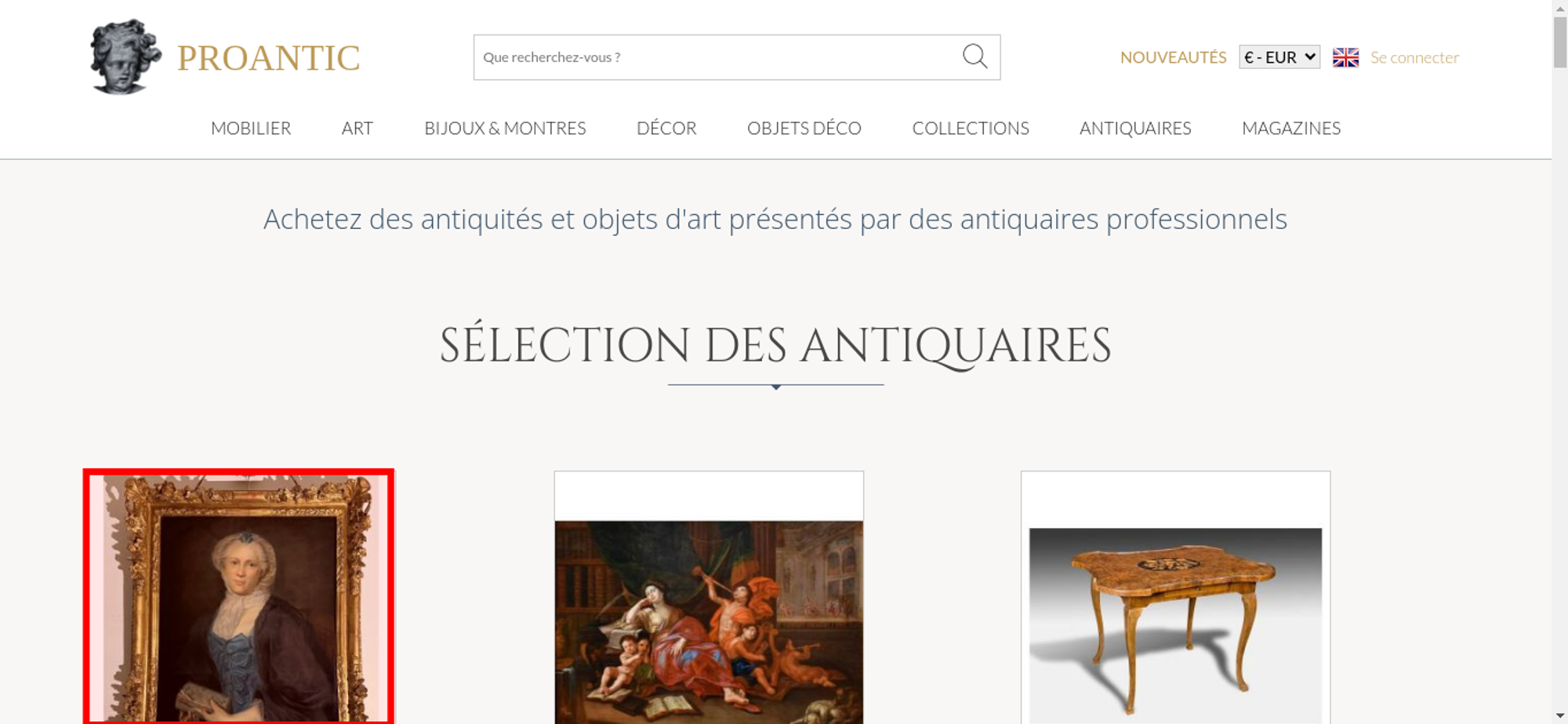Open the framed lady portrait thumbnail
Viewport: 1568px width, 724px height.
pos(238,597)
